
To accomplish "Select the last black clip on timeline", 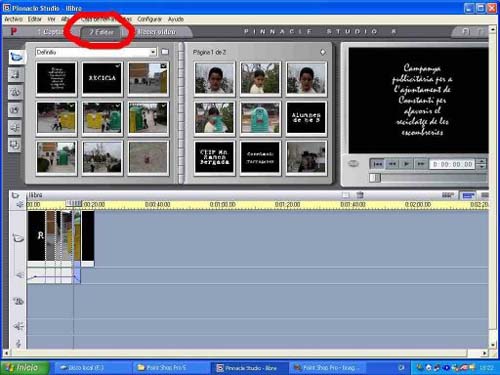I will coord(88,236).
